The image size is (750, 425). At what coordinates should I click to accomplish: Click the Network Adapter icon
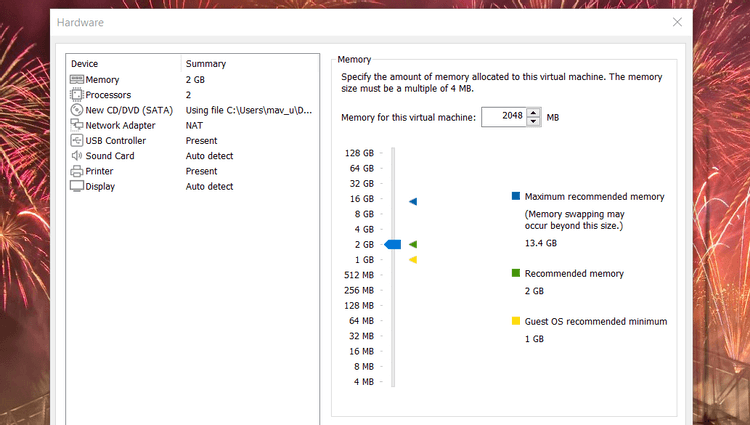[77, 125]
